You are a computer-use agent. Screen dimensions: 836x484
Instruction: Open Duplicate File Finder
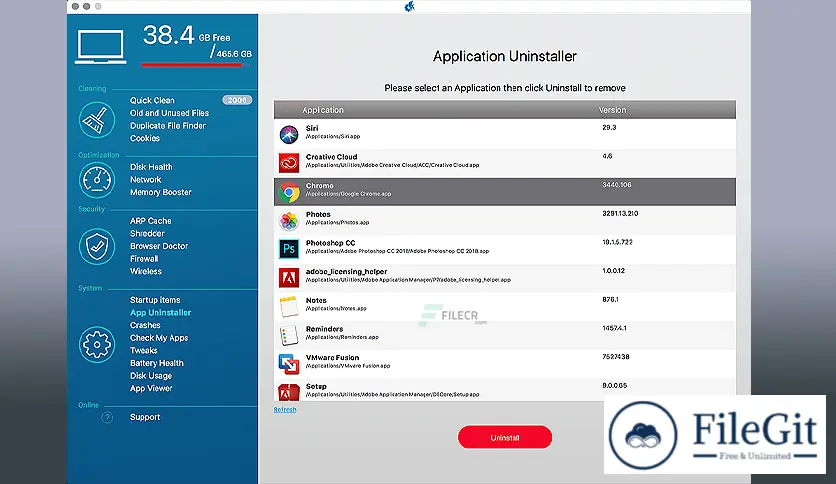point(168,126)
